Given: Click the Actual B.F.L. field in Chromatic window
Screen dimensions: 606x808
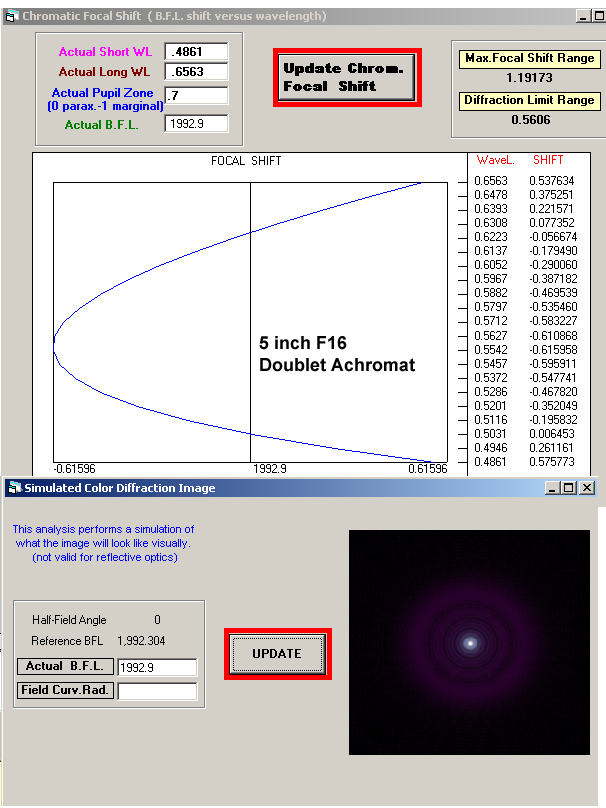Looking at the screenshot, I should pyautogui.click(x=196, y=124).
